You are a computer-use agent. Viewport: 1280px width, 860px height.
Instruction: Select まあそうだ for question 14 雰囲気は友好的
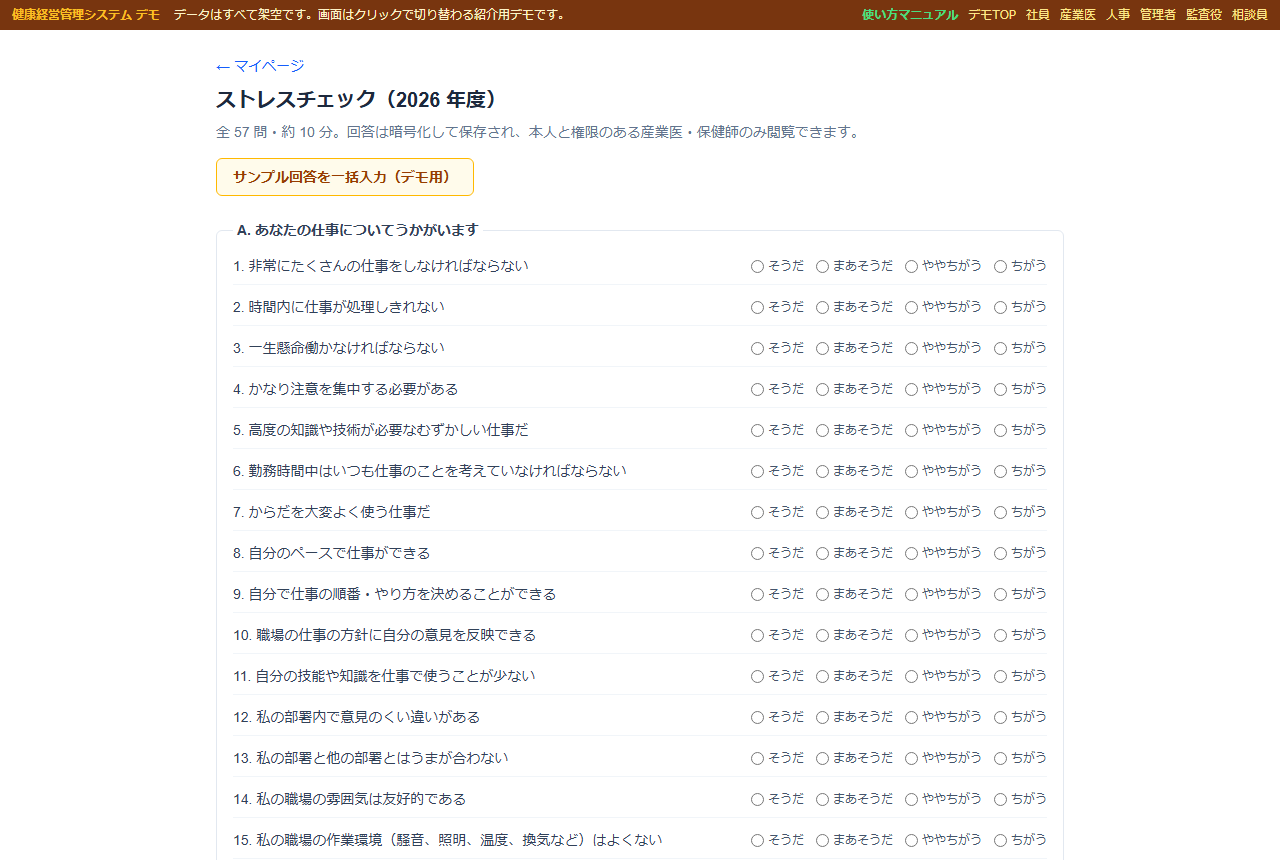822,799
